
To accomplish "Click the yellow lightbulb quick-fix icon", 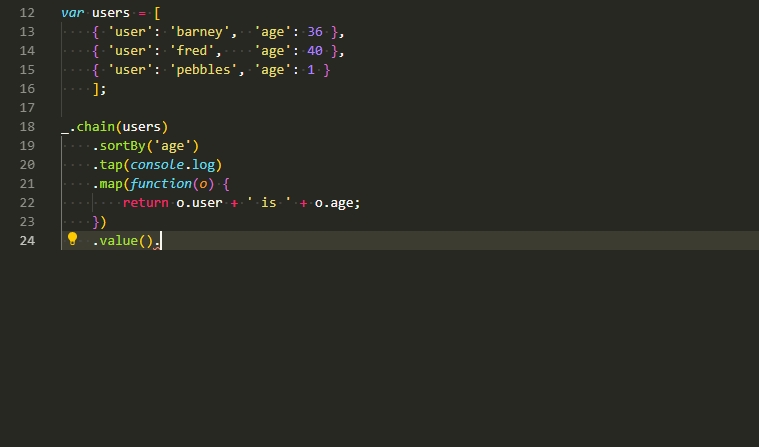I will (72, 240).
